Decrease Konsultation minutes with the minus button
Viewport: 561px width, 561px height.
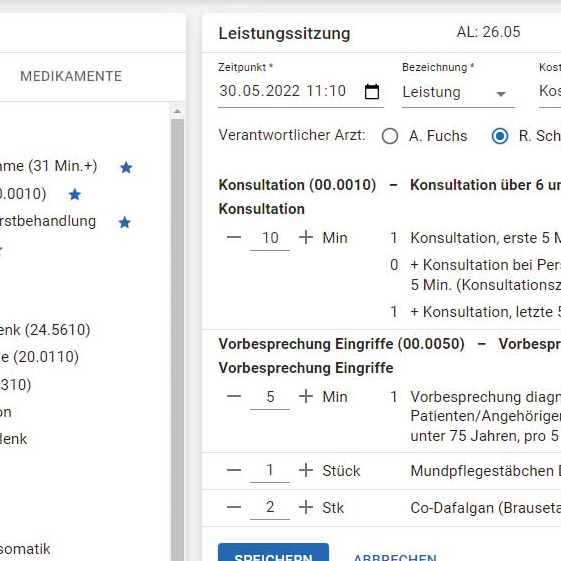pyautogui.click(x=234, y=237)
